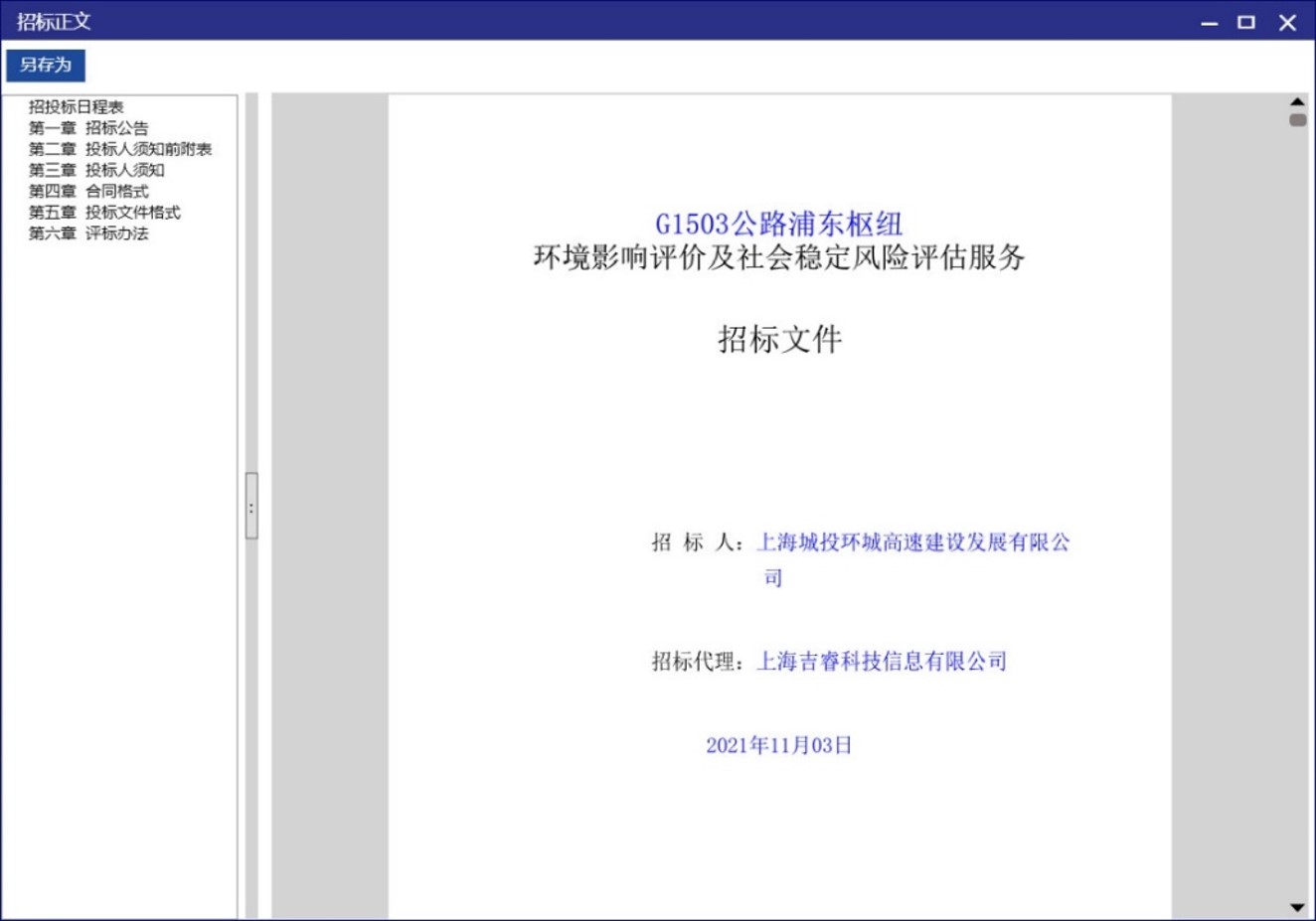Click the date 2021年11月03日

click(779, 745)
